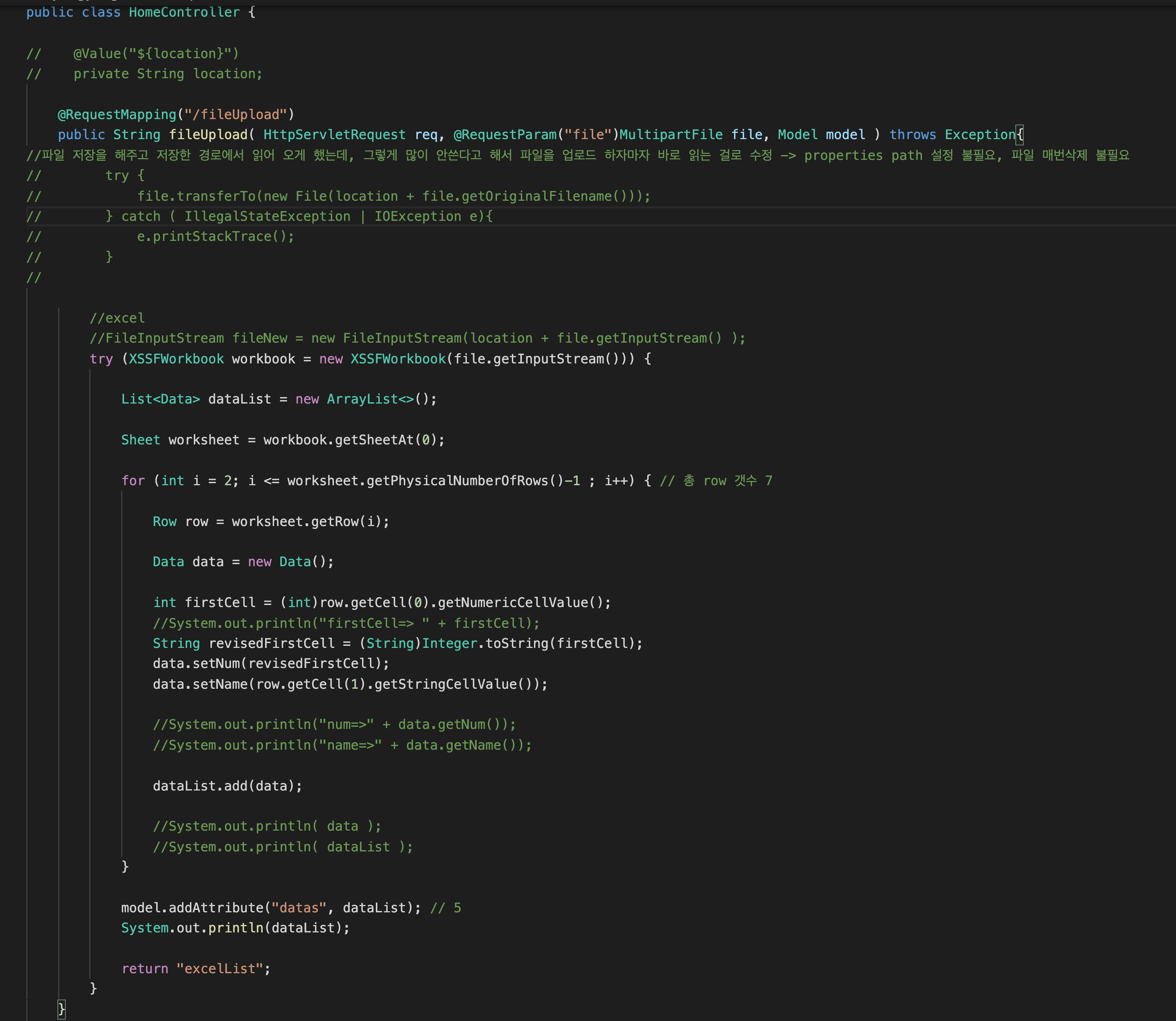
Task: Click the return keyword
Action: pos(145,969)
